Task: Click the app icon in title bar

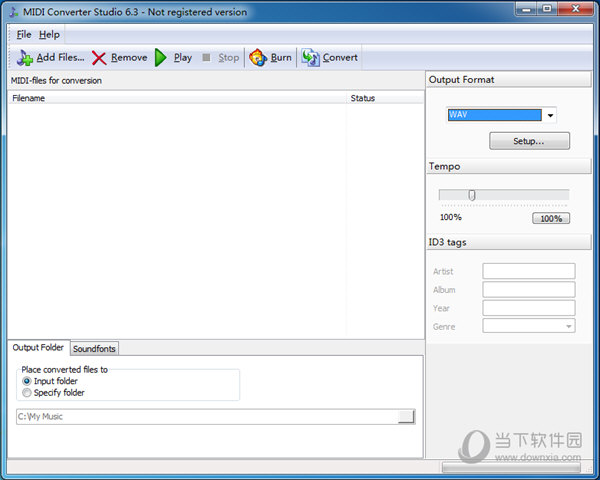Action: coord(13,12)
